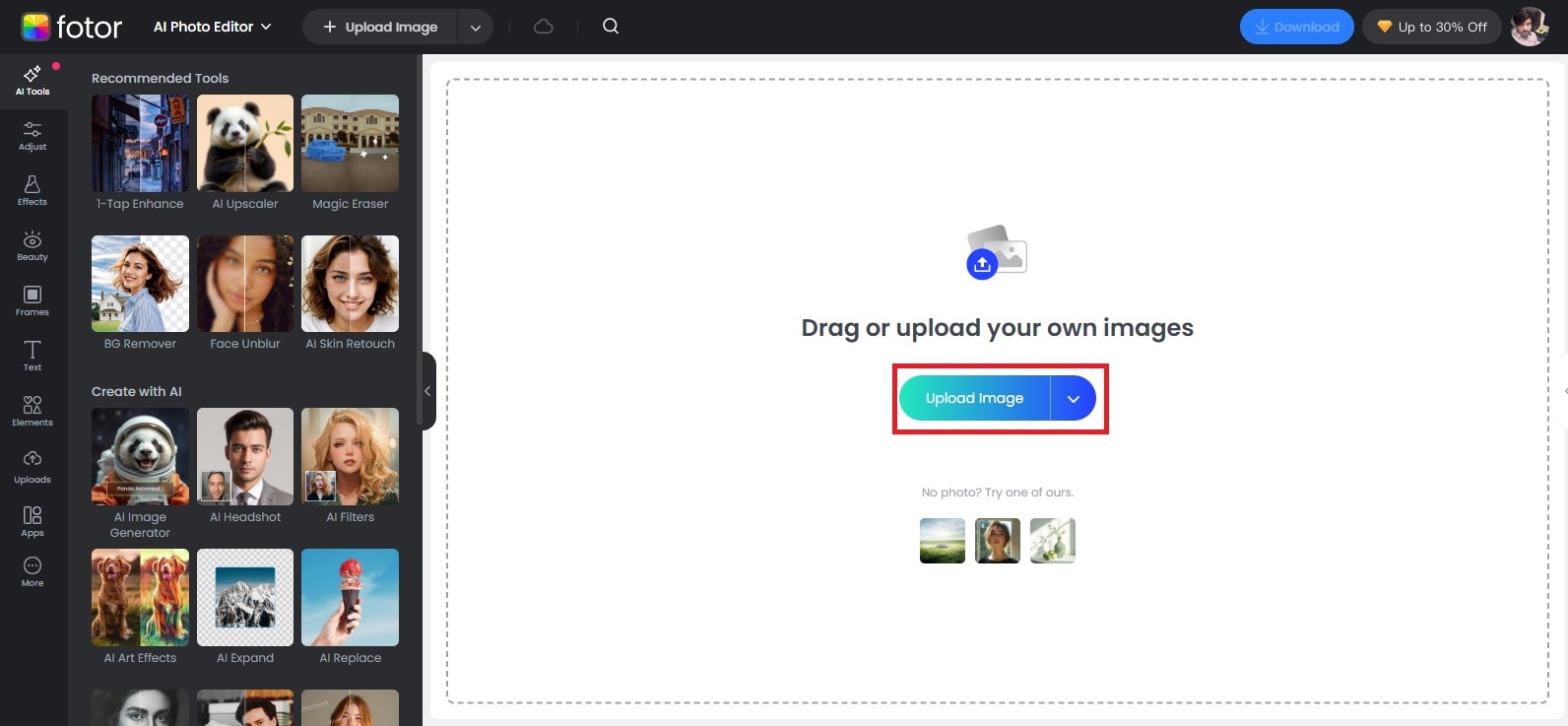Open the Adjust panel
1568x726 pixels.
[x=33, y=136]
